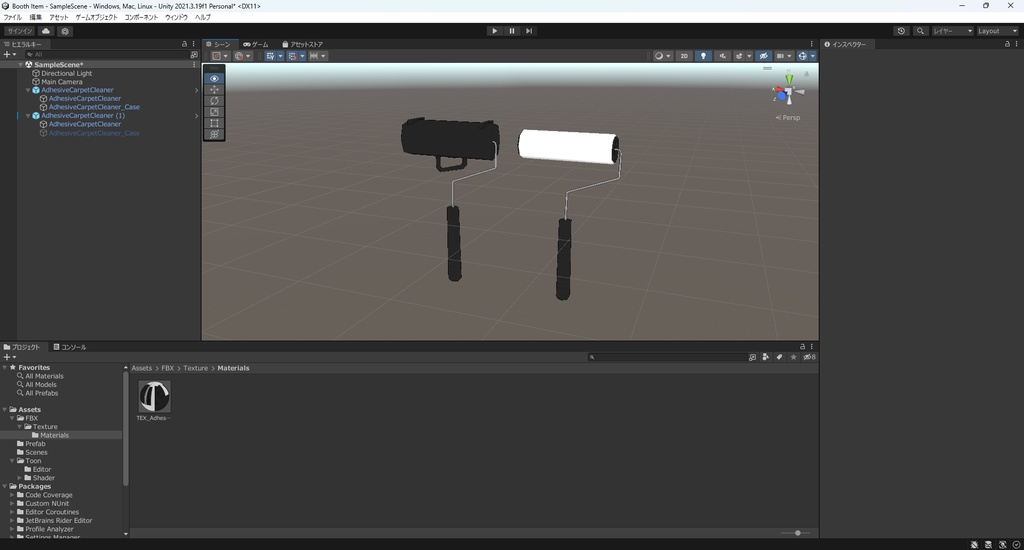
Task: Select the Scale tool in scene overlay
Action: (214, 112)
